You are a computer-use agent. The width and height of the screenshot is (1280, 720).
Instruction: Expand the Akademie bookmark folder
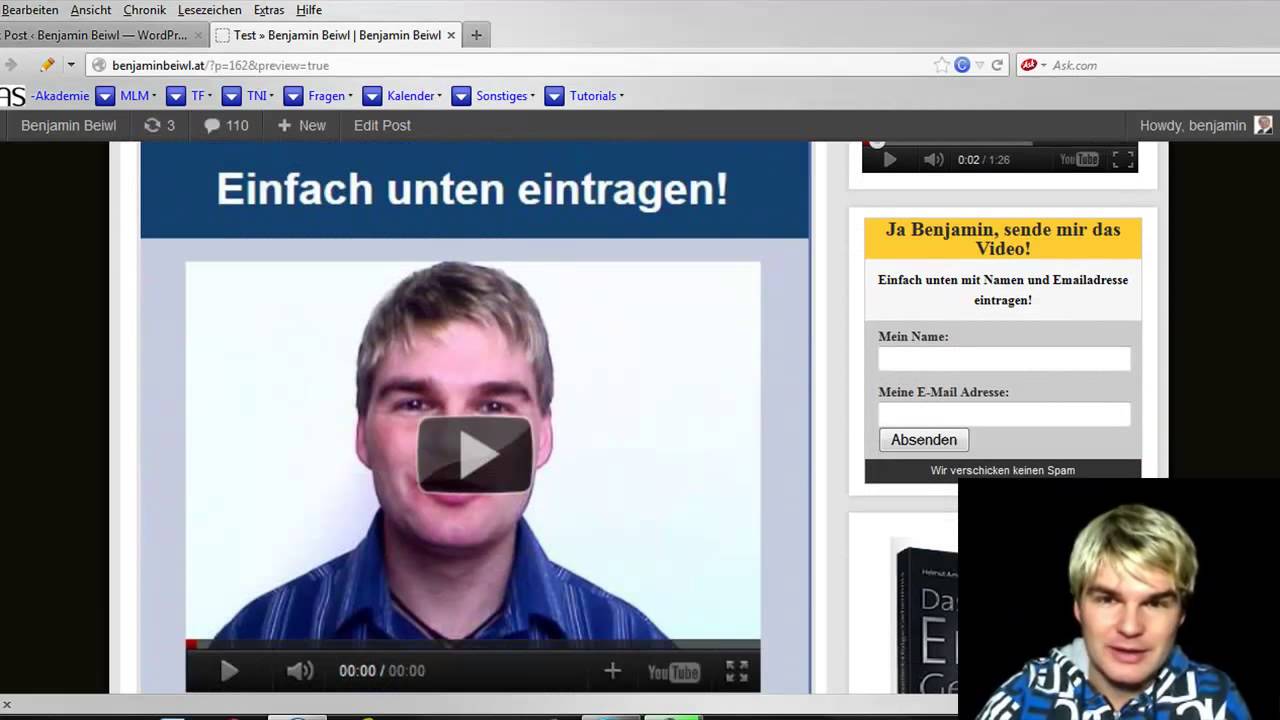coord(60,96)
